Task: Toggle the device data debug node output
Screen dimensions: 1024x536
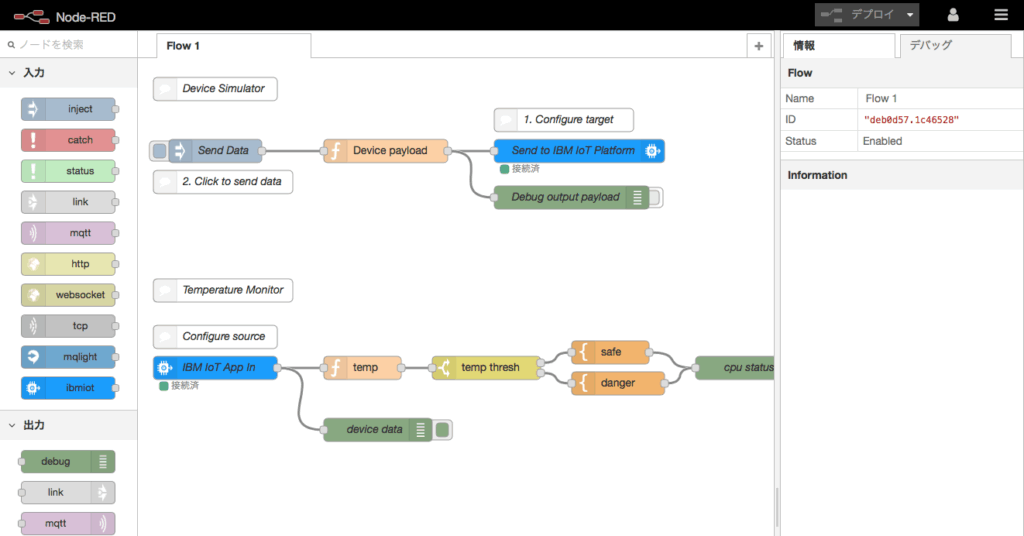Action: coord(442,430)
